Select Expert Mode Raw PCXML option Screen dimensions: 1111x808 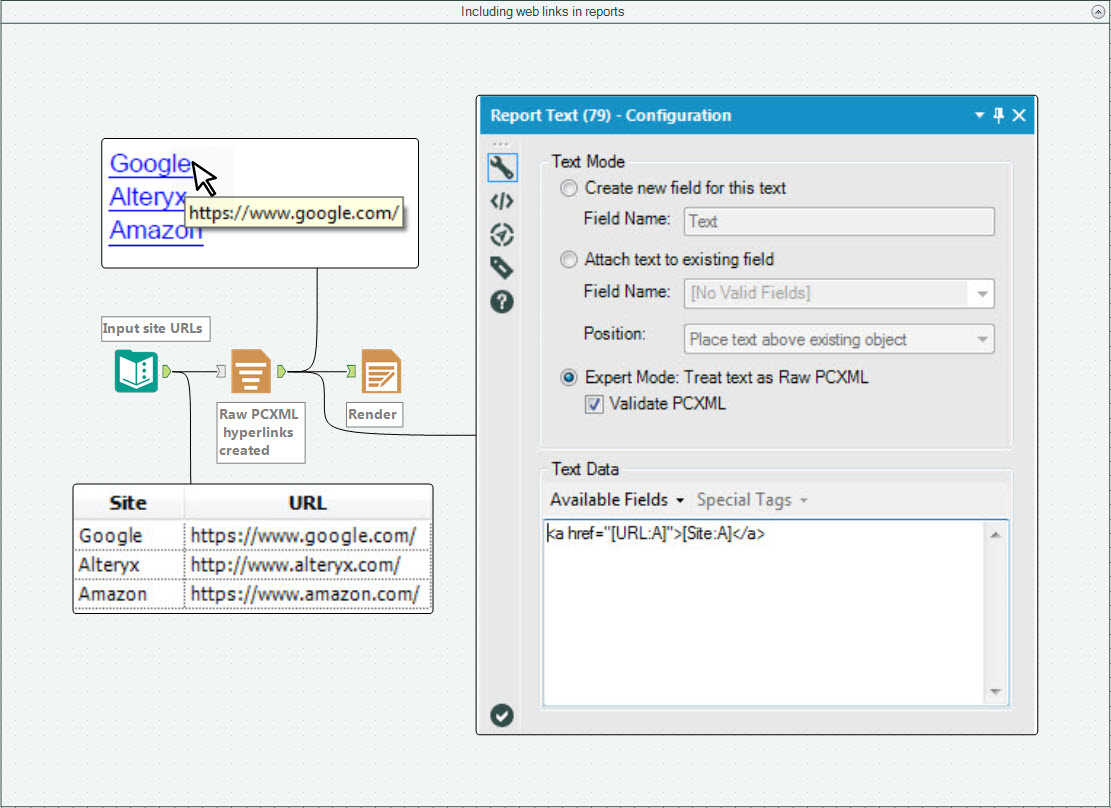click(x=569, y=378)
